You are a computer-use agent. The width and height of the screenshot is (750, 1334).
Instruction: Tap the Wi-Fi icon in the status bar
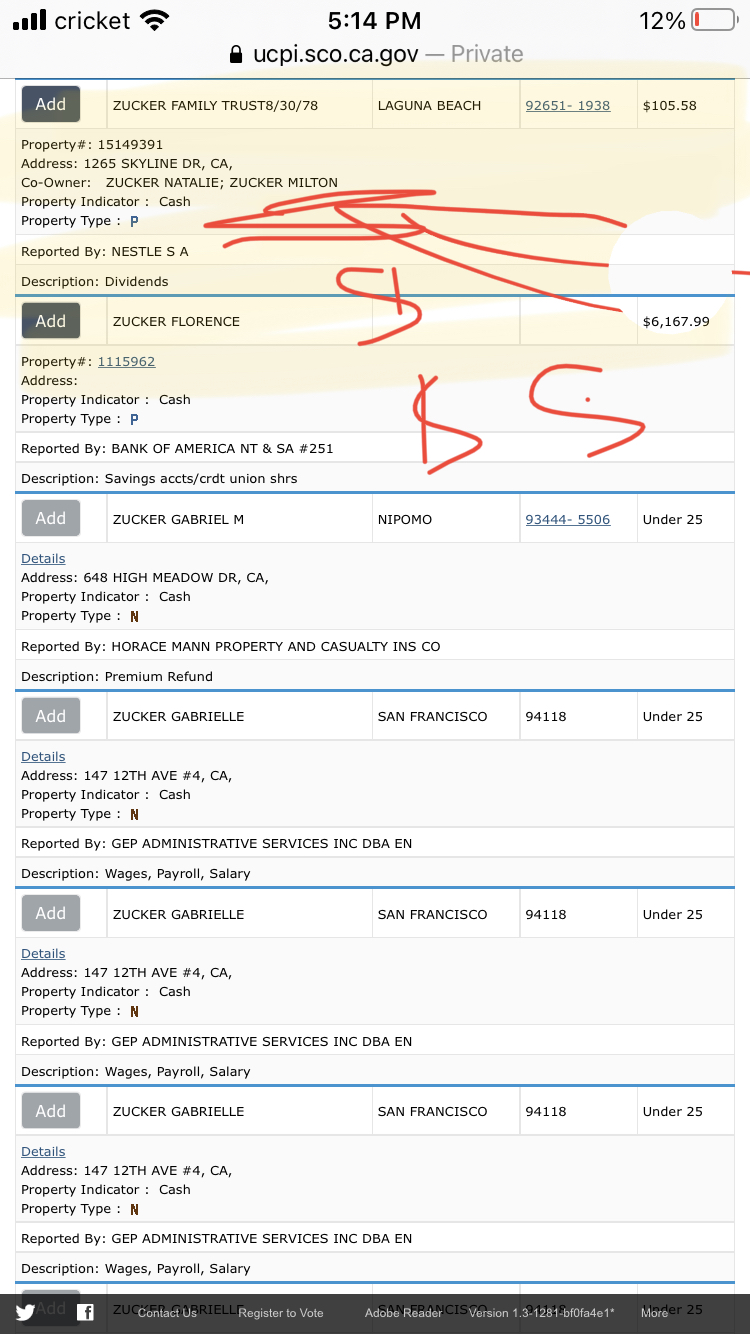tap(154, 20)
